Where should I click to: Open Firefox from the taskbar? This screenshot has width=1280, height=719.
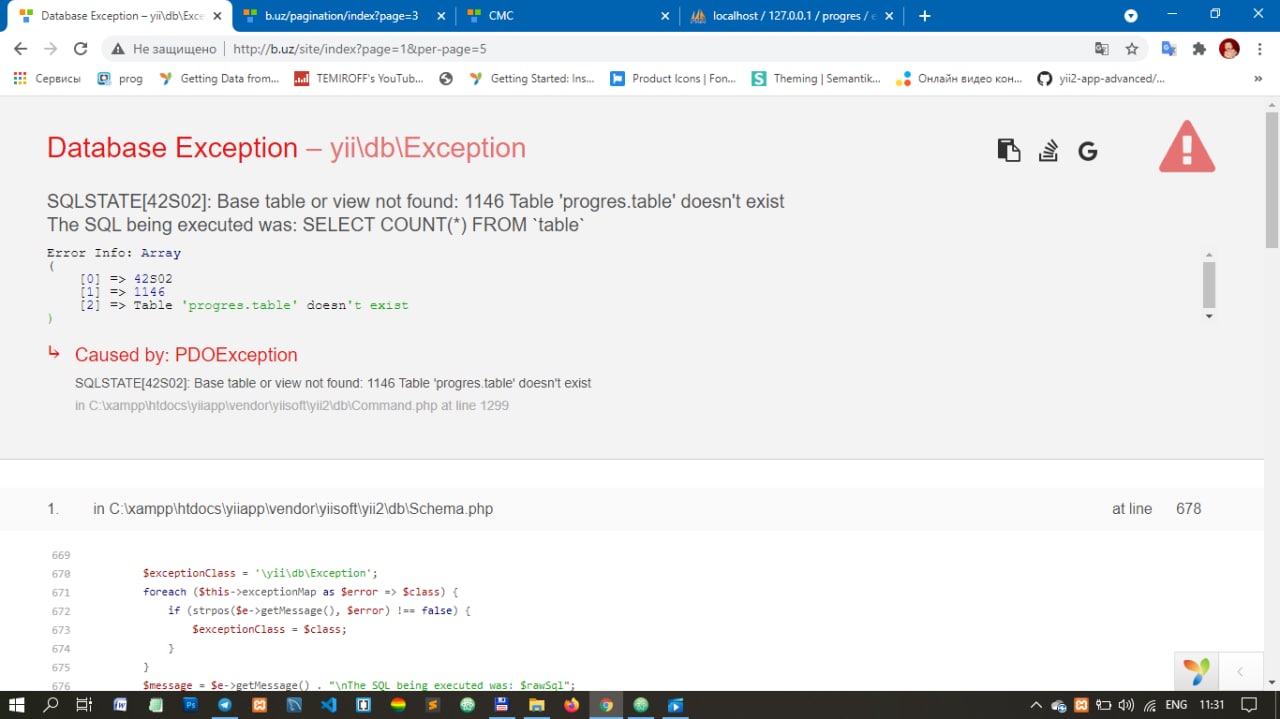(571, 705)
